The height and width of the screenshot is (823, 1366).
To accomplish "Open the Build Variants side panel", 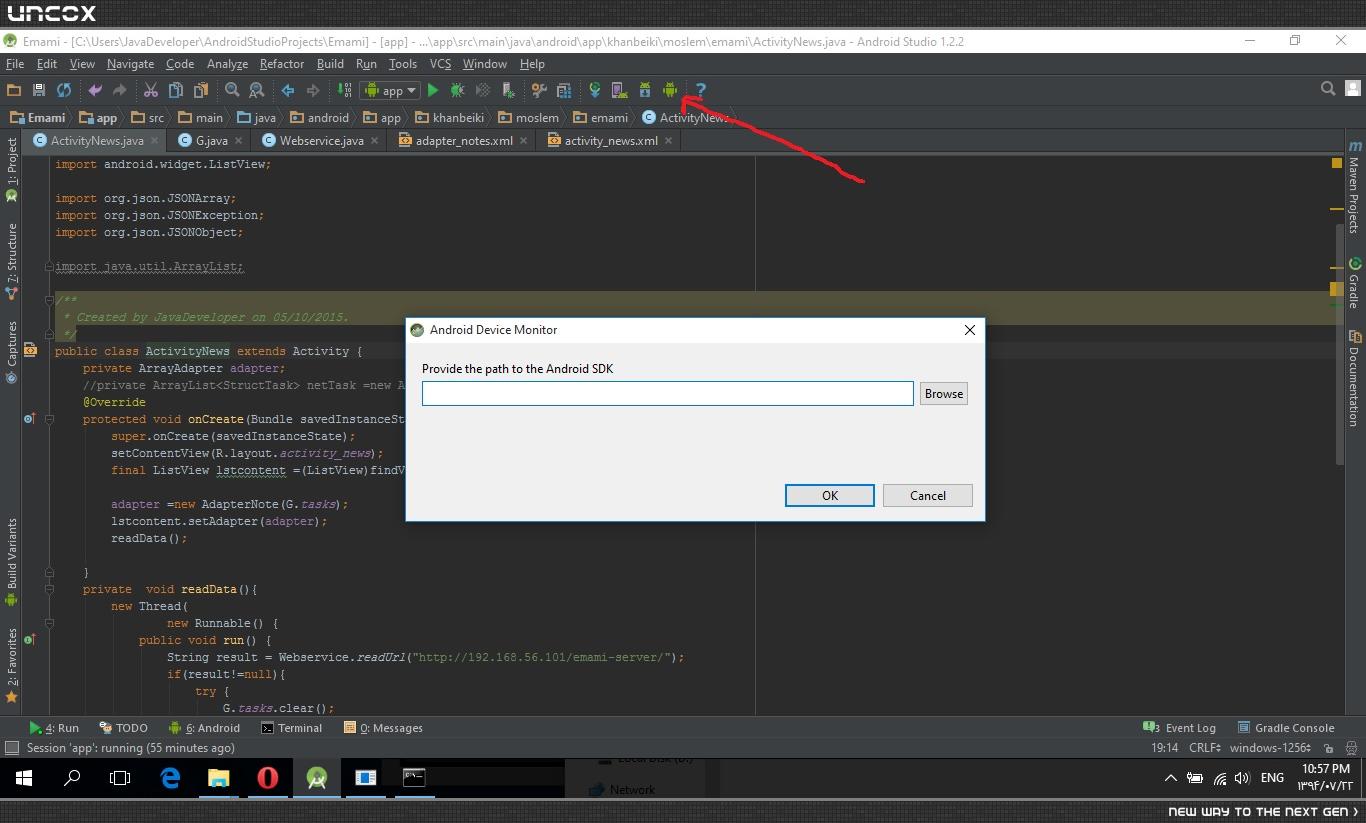I will [x=11, y=561].
